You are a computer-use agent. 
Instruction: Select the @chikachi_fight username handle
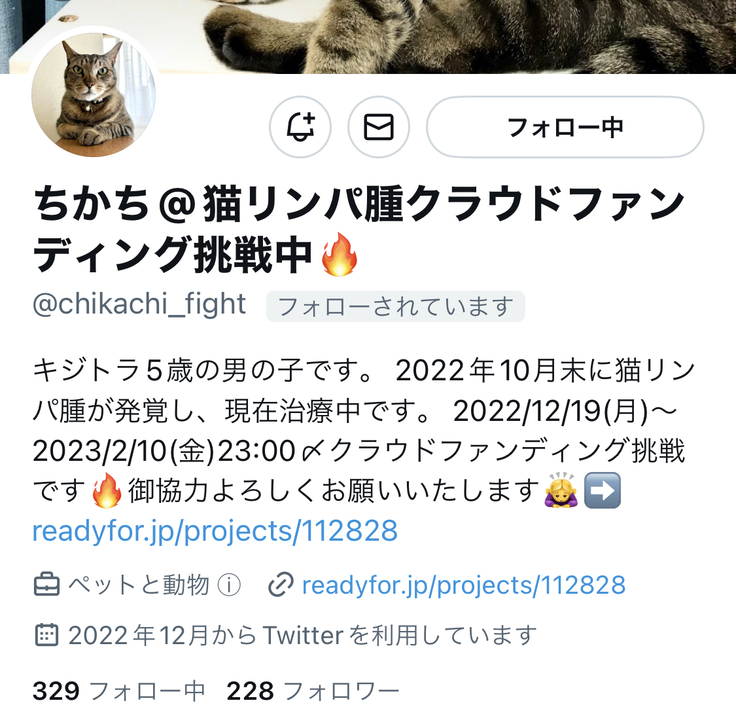pyautogui.click(x=139, y=304)
